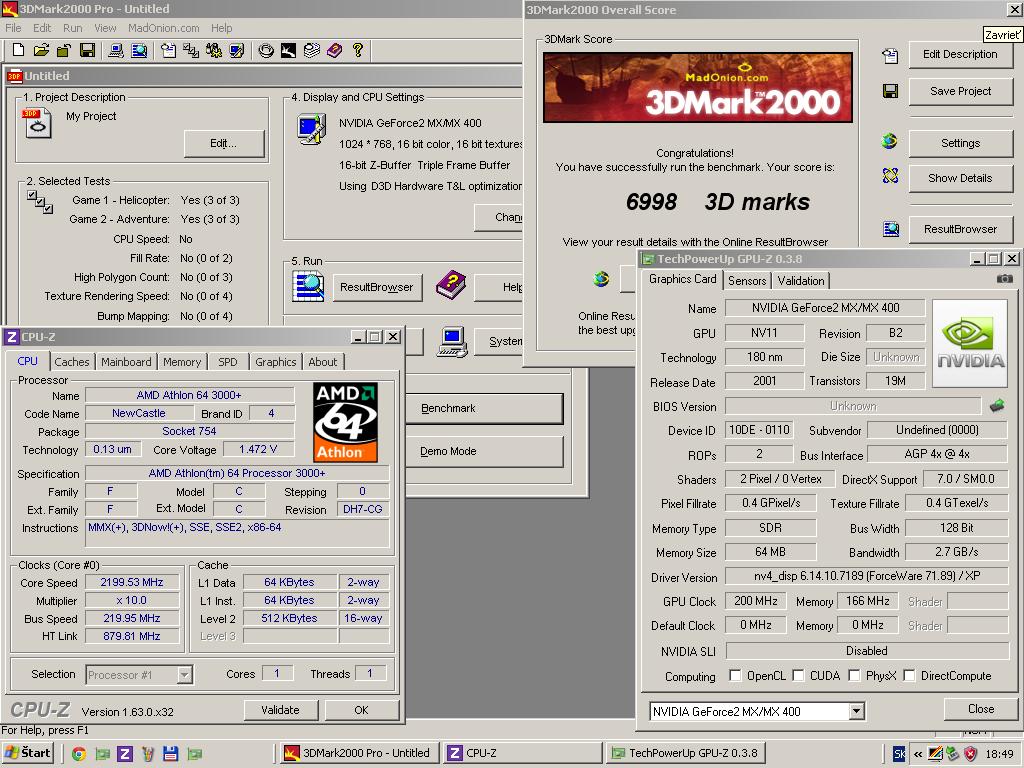Click the purple Help book toolbar icon

tap(334, 50)
